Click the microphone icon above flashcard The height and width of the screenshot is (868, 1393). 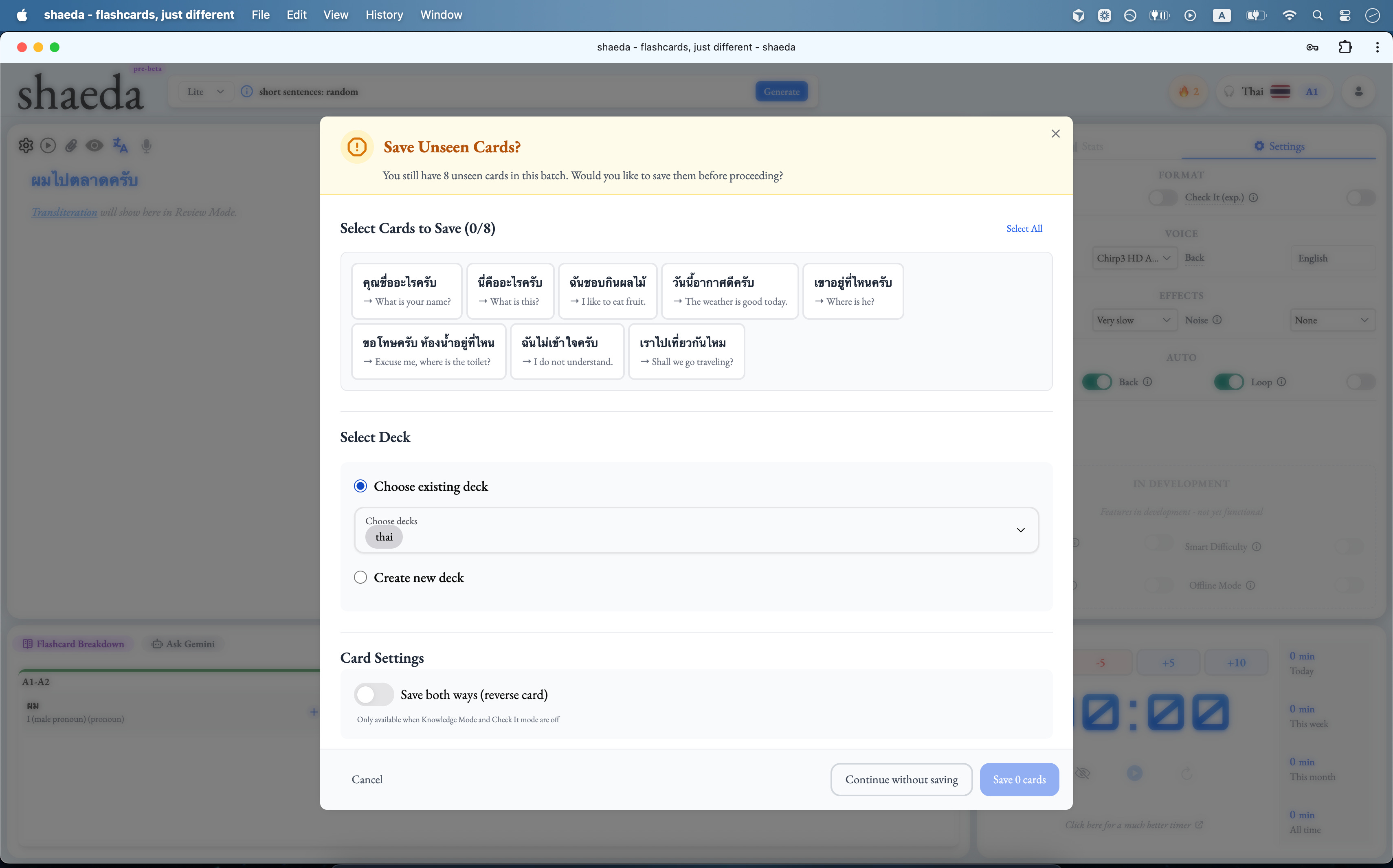pos(146,146)
